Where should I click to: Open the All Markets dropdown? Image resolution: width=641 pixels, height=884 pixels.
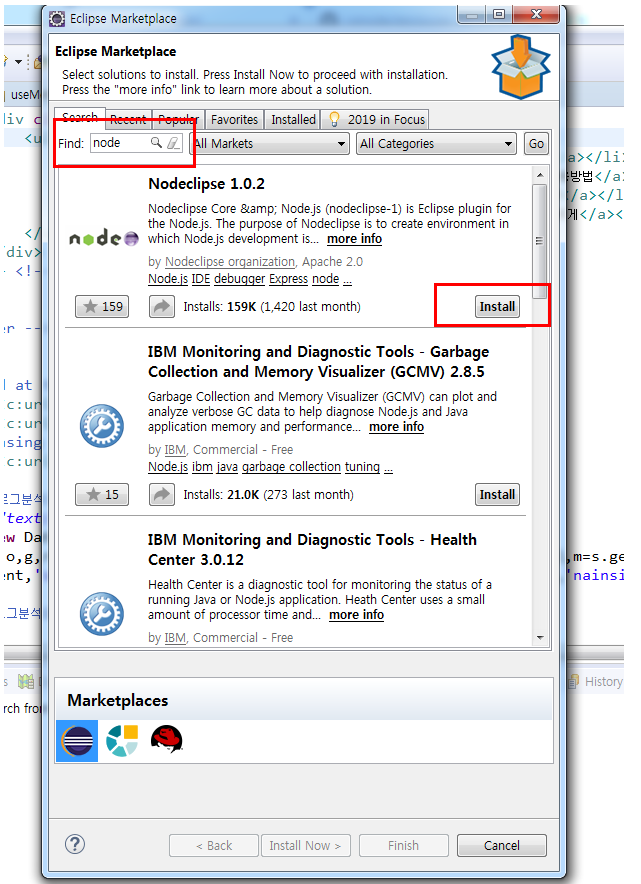pos(270,144)
